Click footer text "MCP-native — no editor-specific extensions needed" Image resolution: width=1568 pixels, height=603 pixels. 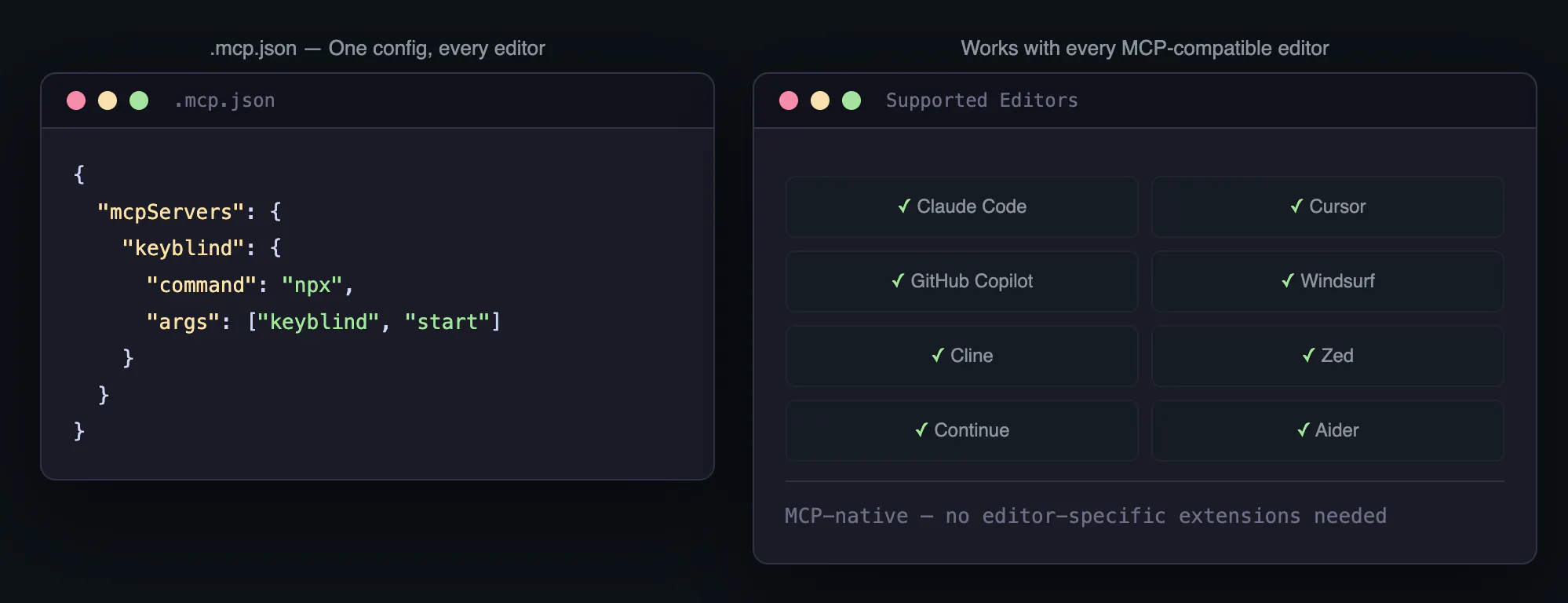tap(1085, 516)
